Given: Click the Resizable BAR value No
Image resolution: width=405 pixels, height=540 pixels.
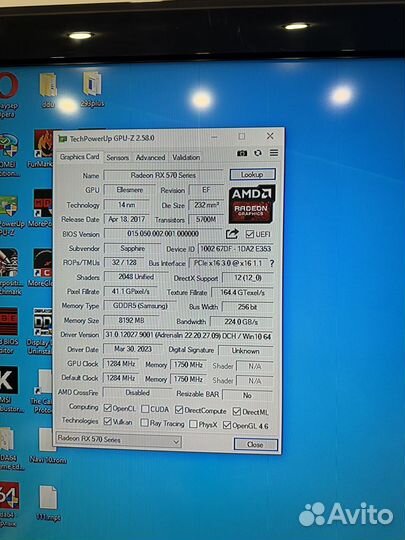Looking at the screenshot, I should point(247,395).
